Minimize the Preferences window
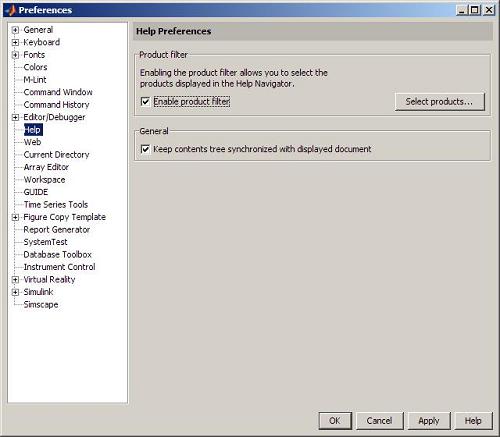This screenshot has width=500, height=437. 461,10
